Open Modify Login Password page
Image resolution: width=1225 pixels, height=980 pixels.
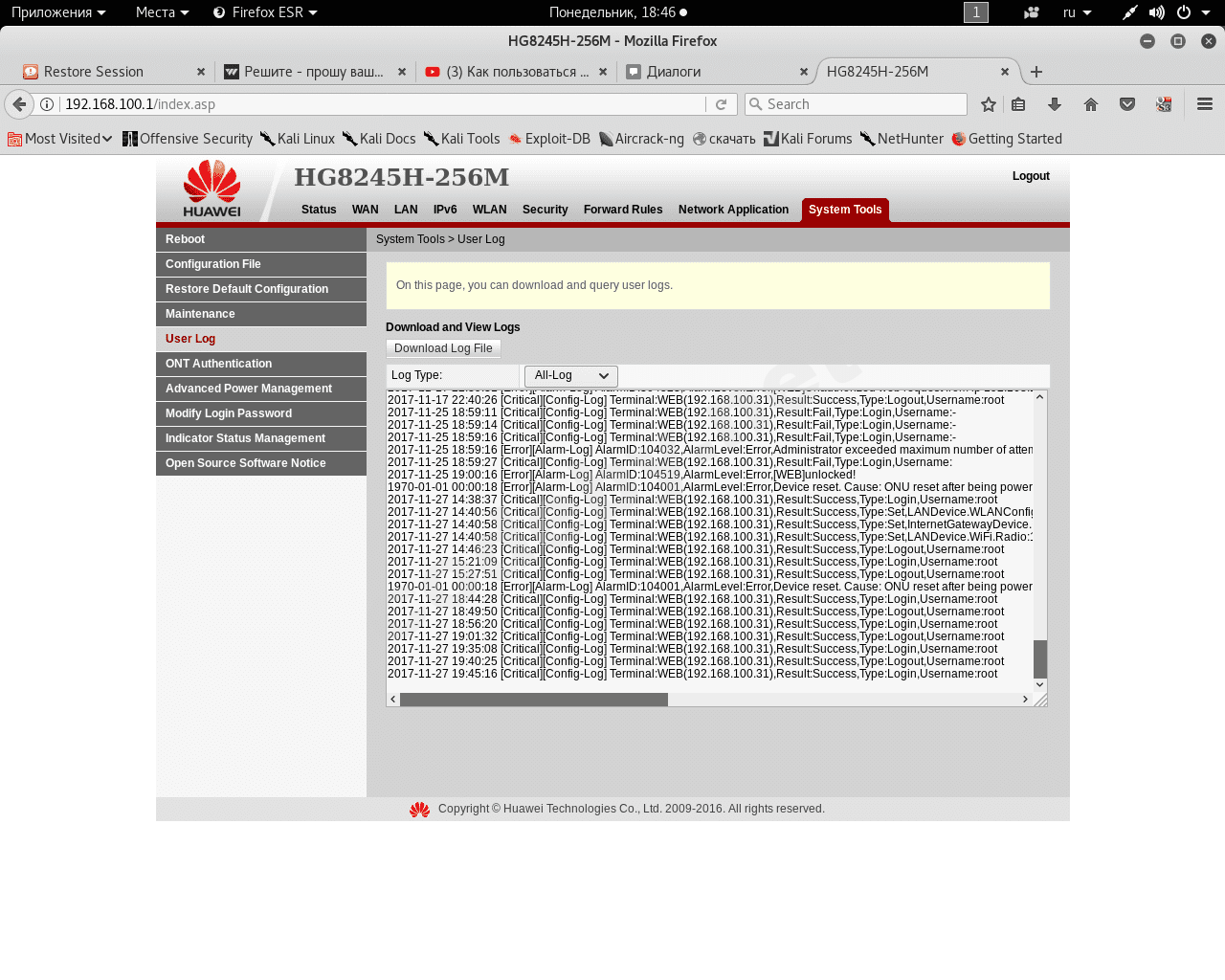tap(261, 413)
